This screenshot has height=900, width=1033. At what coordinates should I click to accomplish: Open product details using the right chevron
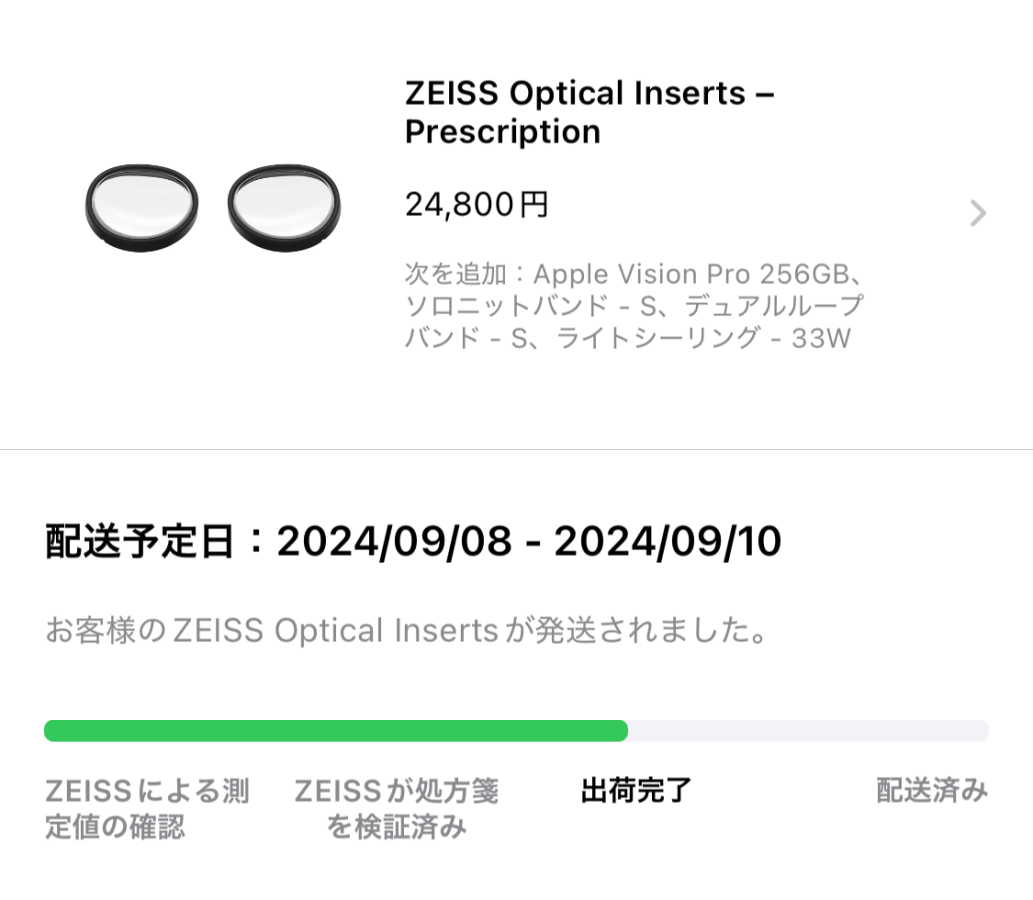point(978,213)
